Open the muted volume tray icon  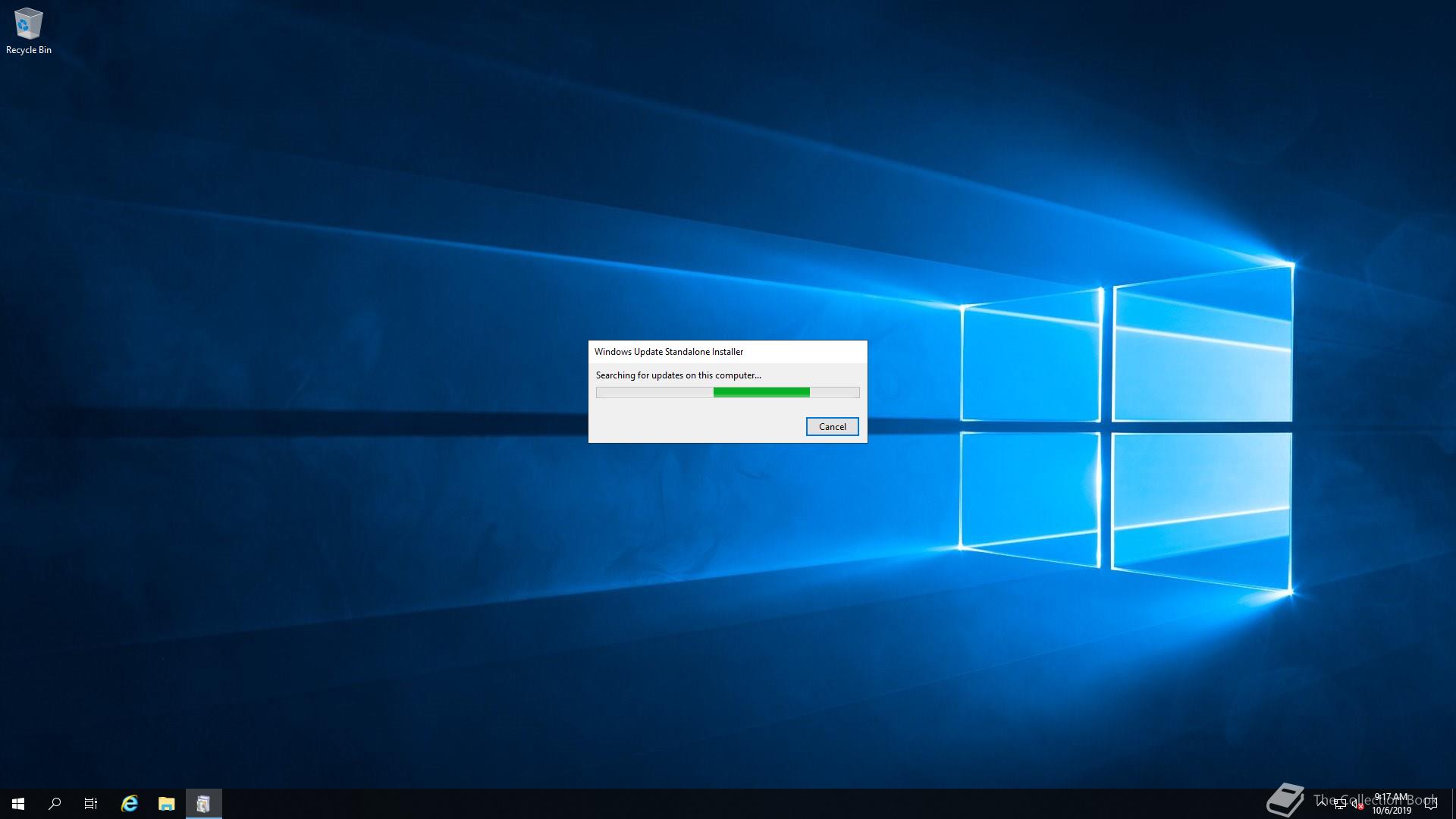point(1357,805)
